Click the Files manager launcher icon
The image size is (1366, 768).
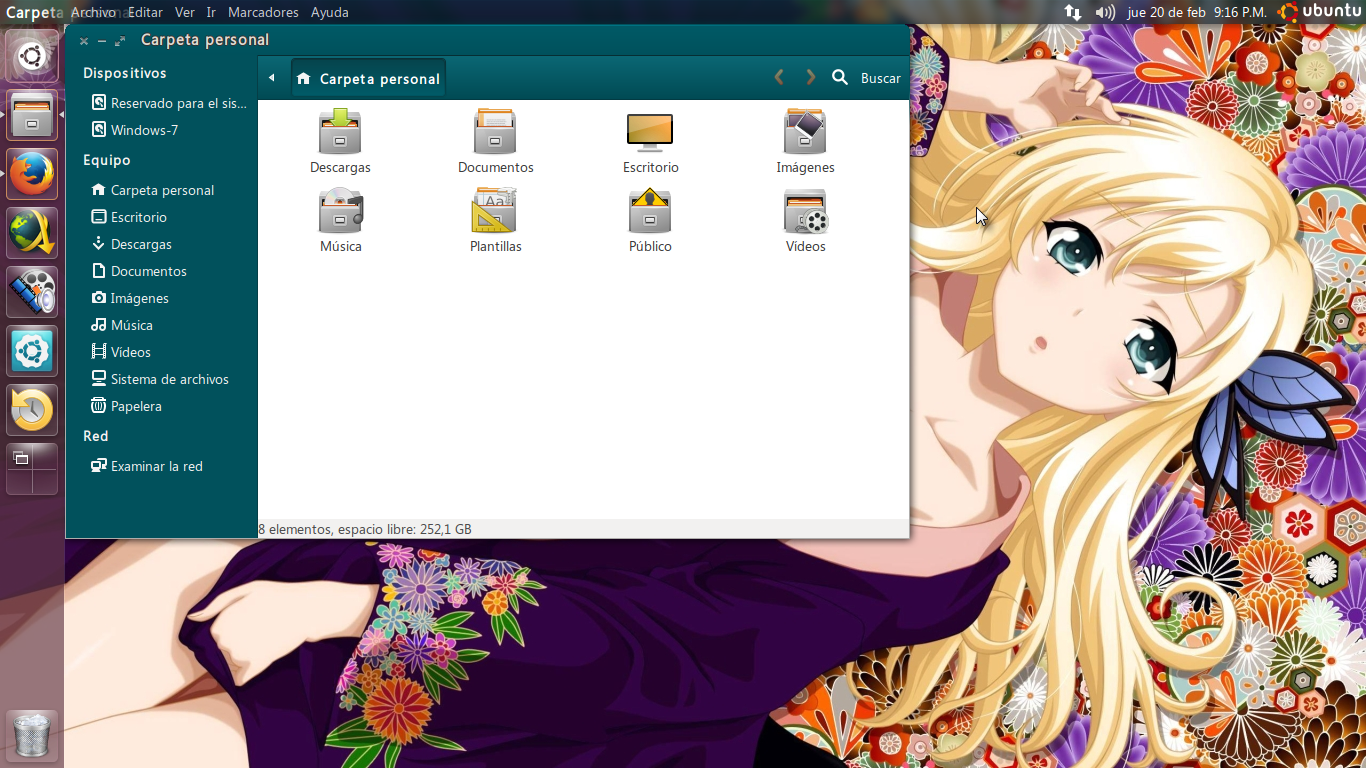pos(32,115)
